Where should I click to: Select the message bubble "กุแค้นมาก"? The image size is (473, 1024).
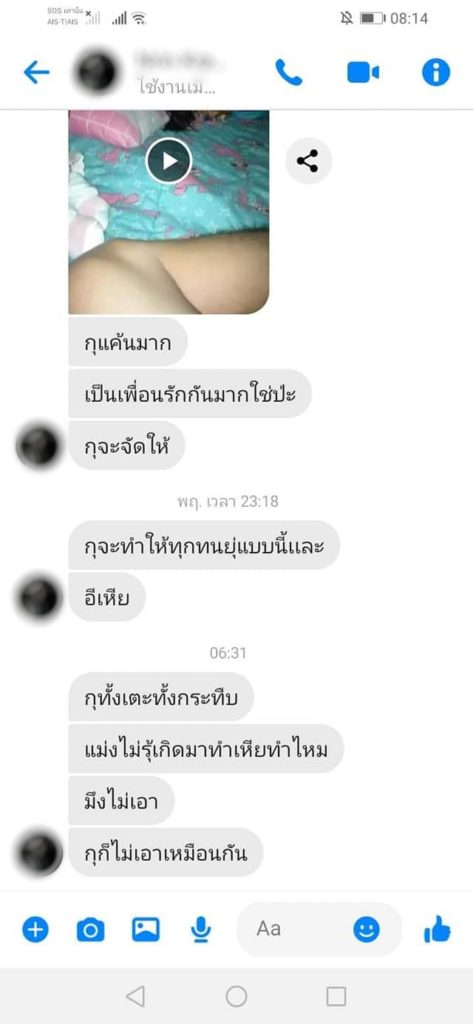(128, 342)
